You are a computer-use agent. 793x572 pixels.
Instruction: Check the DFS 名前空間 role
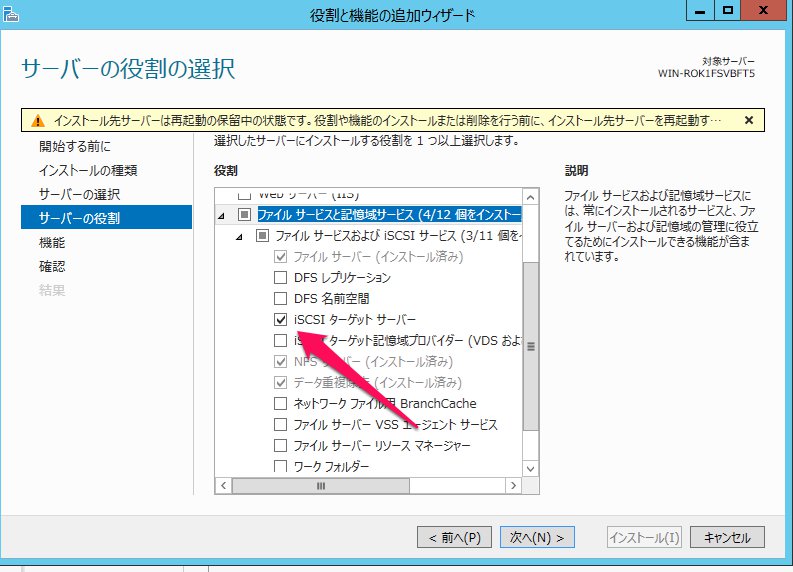point(281,299)
